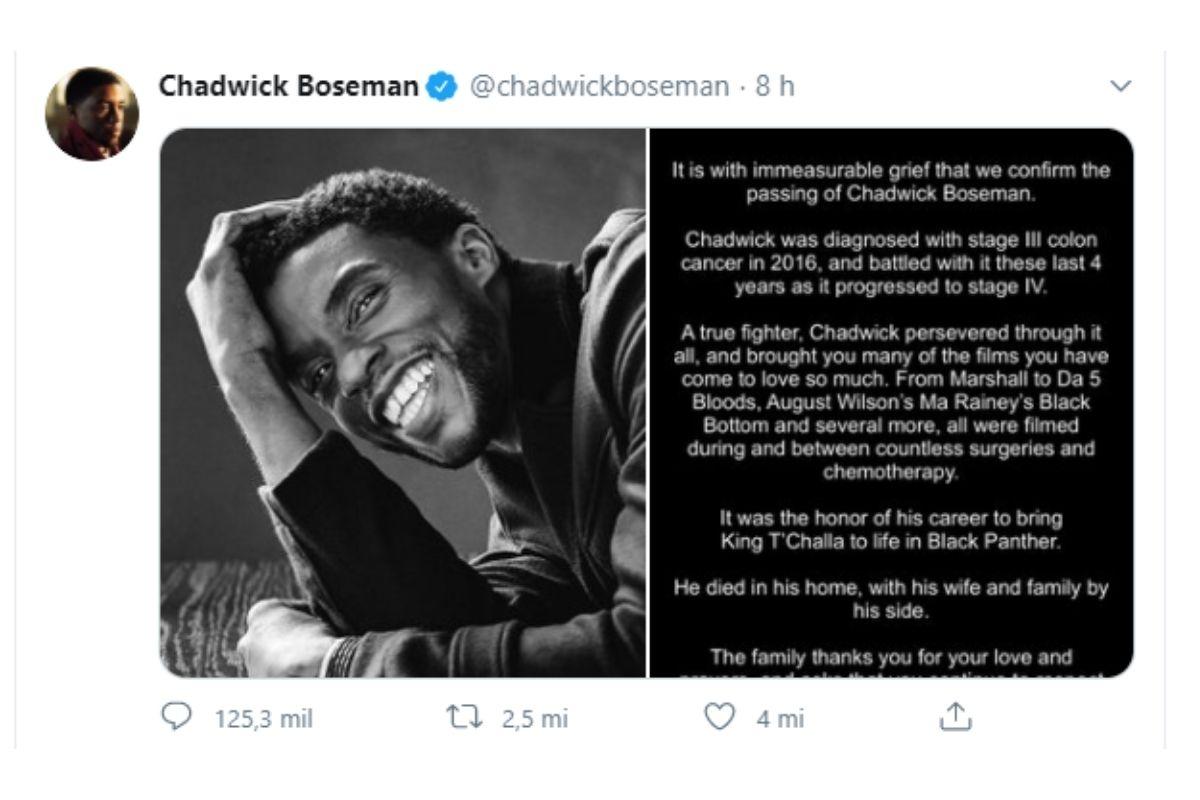
Task: Click the 125,3 mil replies count
Action: (264, 719)
